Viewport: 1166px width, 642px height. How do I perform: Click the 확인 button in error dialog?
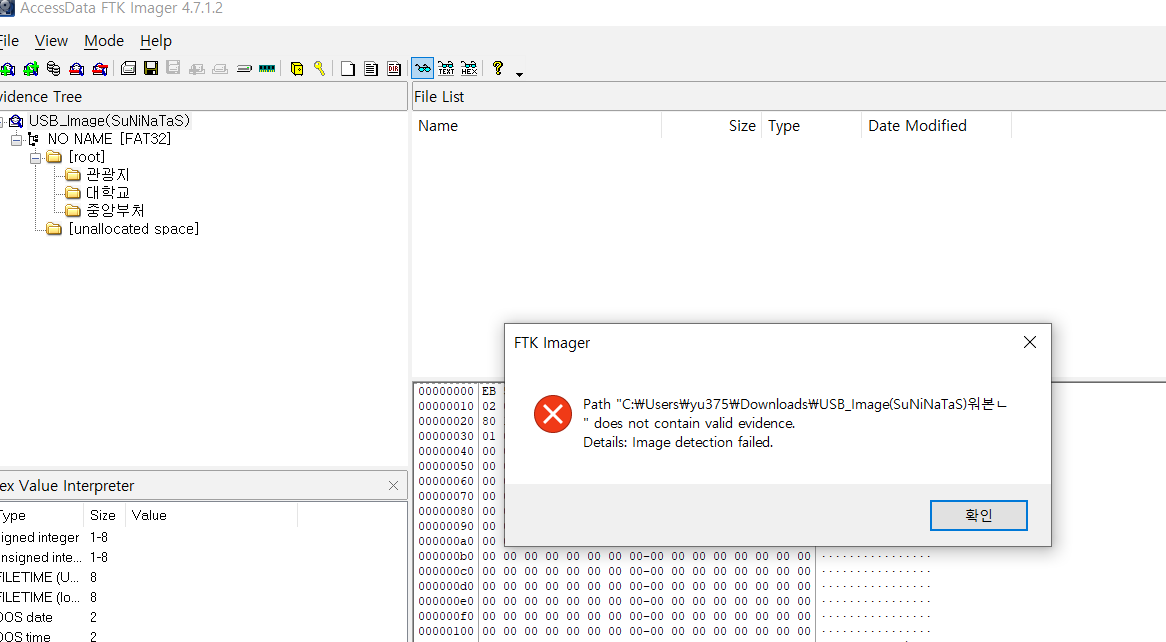click(x=979, y=515)
